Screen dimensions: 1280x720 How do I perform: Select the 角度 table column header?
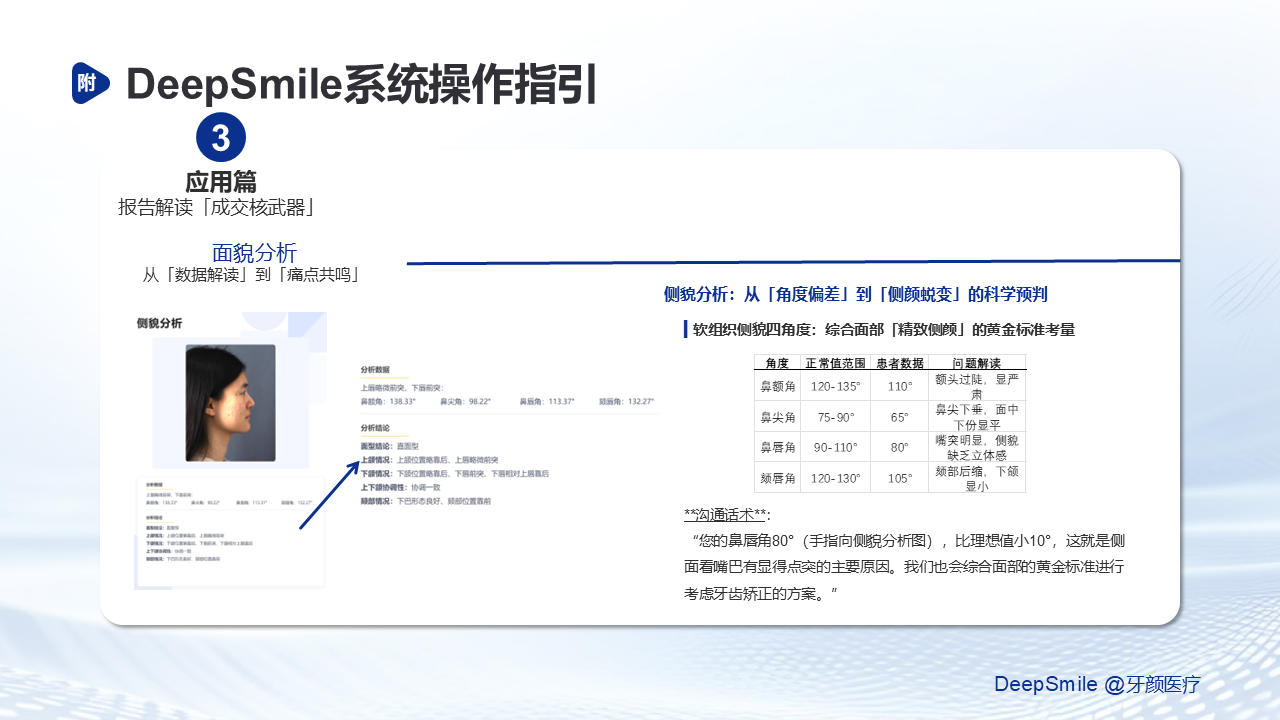tap(776, 362)
